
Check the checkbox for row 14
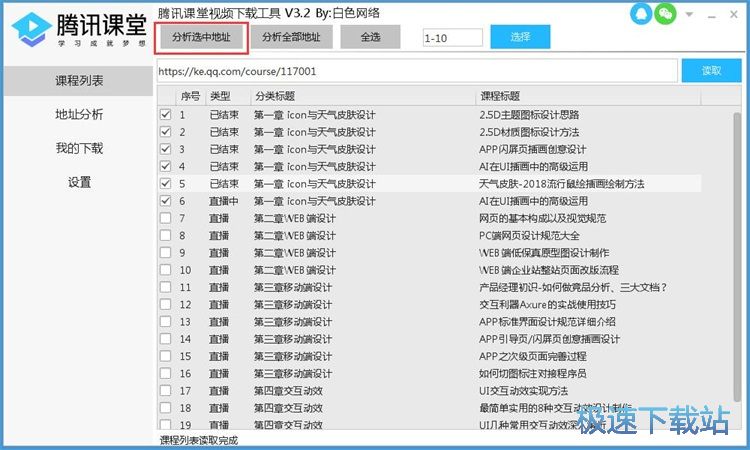[165, 339]
